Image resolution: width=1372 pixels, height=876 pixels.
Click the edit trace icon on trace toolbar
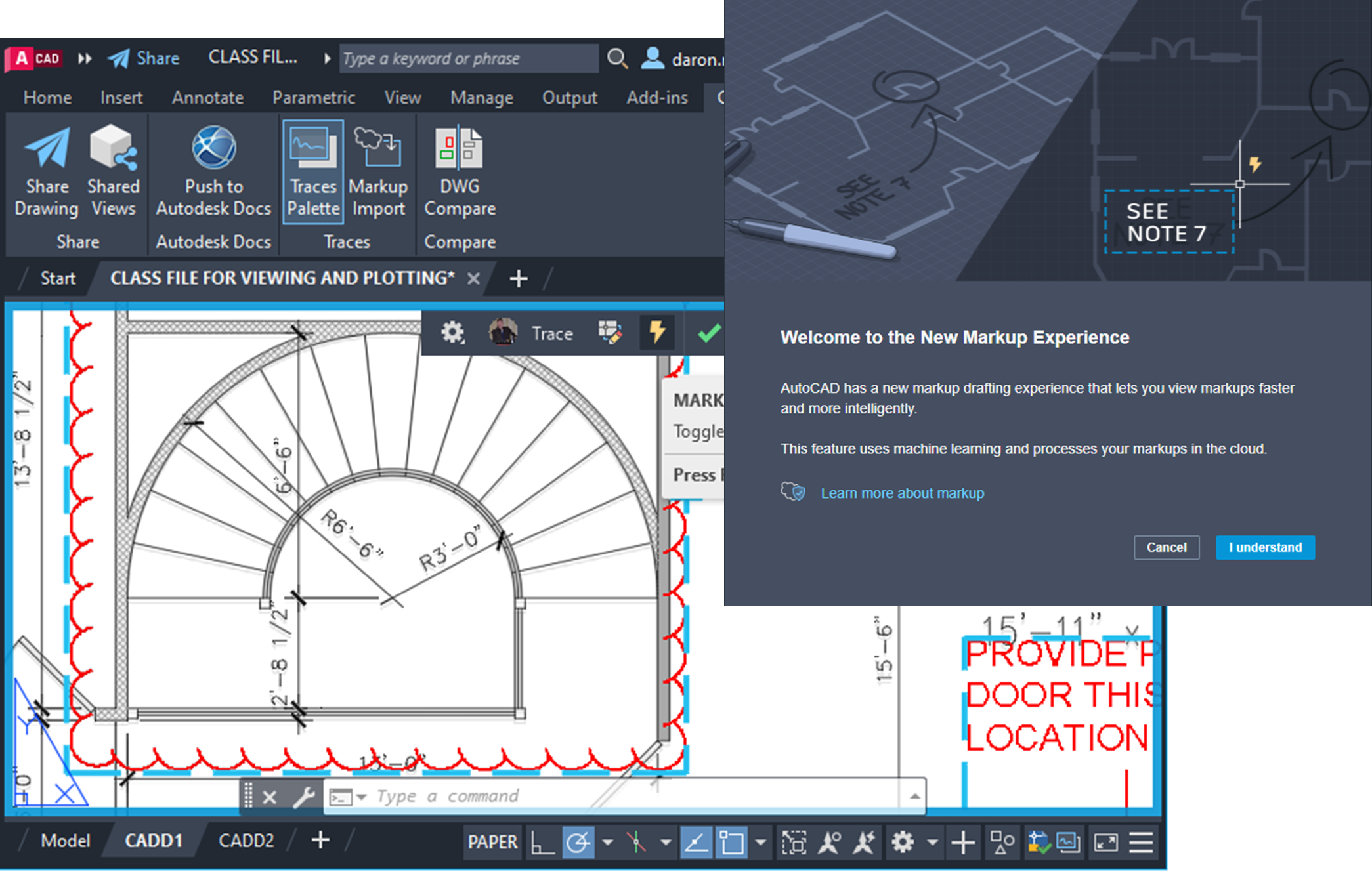(x=610, y=333)
